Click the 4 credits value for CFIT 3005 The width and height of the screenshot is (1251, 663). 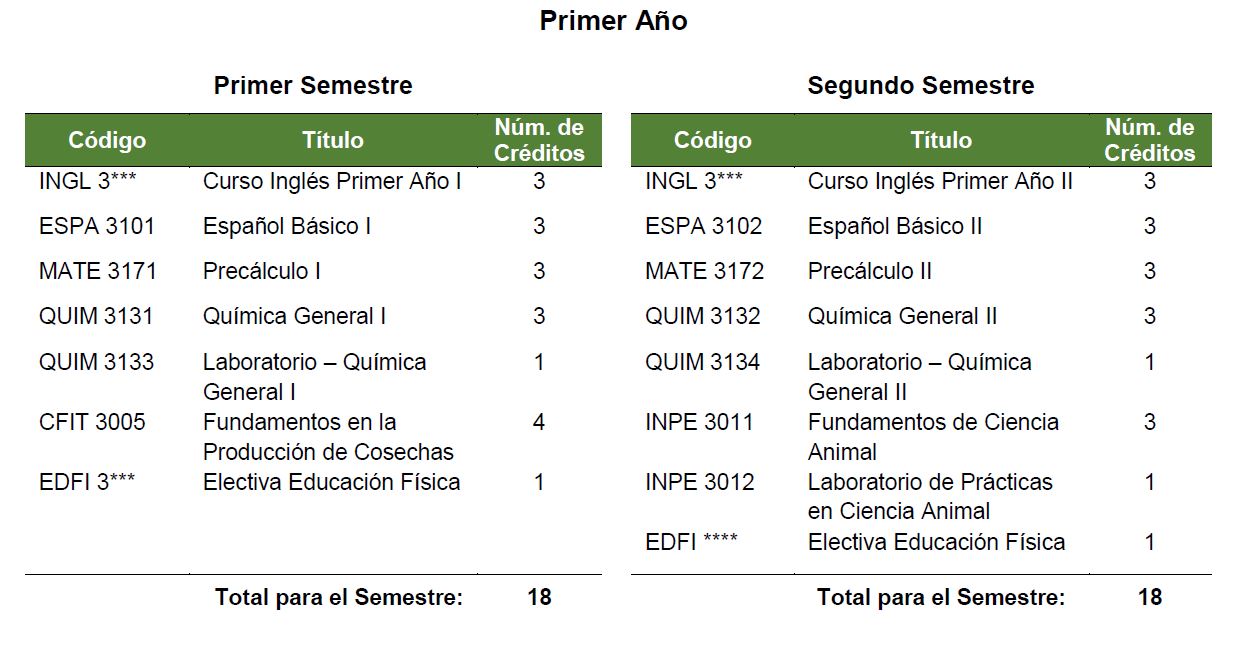point(539,422)
